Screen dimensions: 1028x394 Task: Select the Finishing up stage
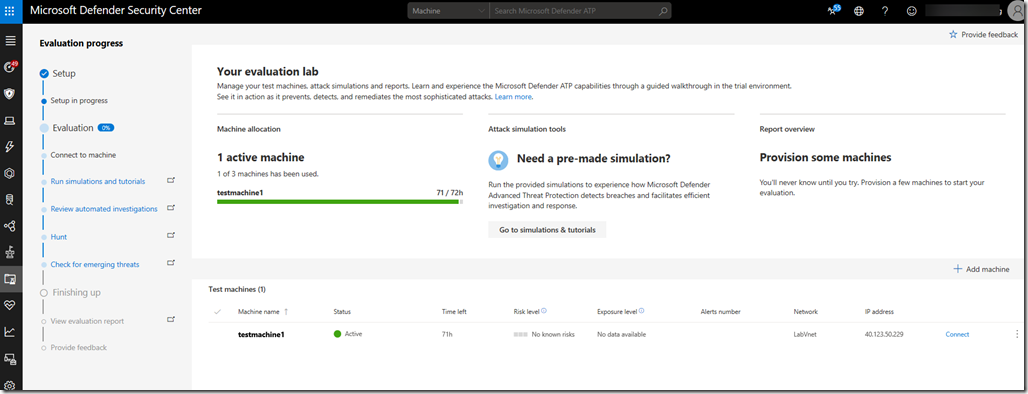coord(76,292)
